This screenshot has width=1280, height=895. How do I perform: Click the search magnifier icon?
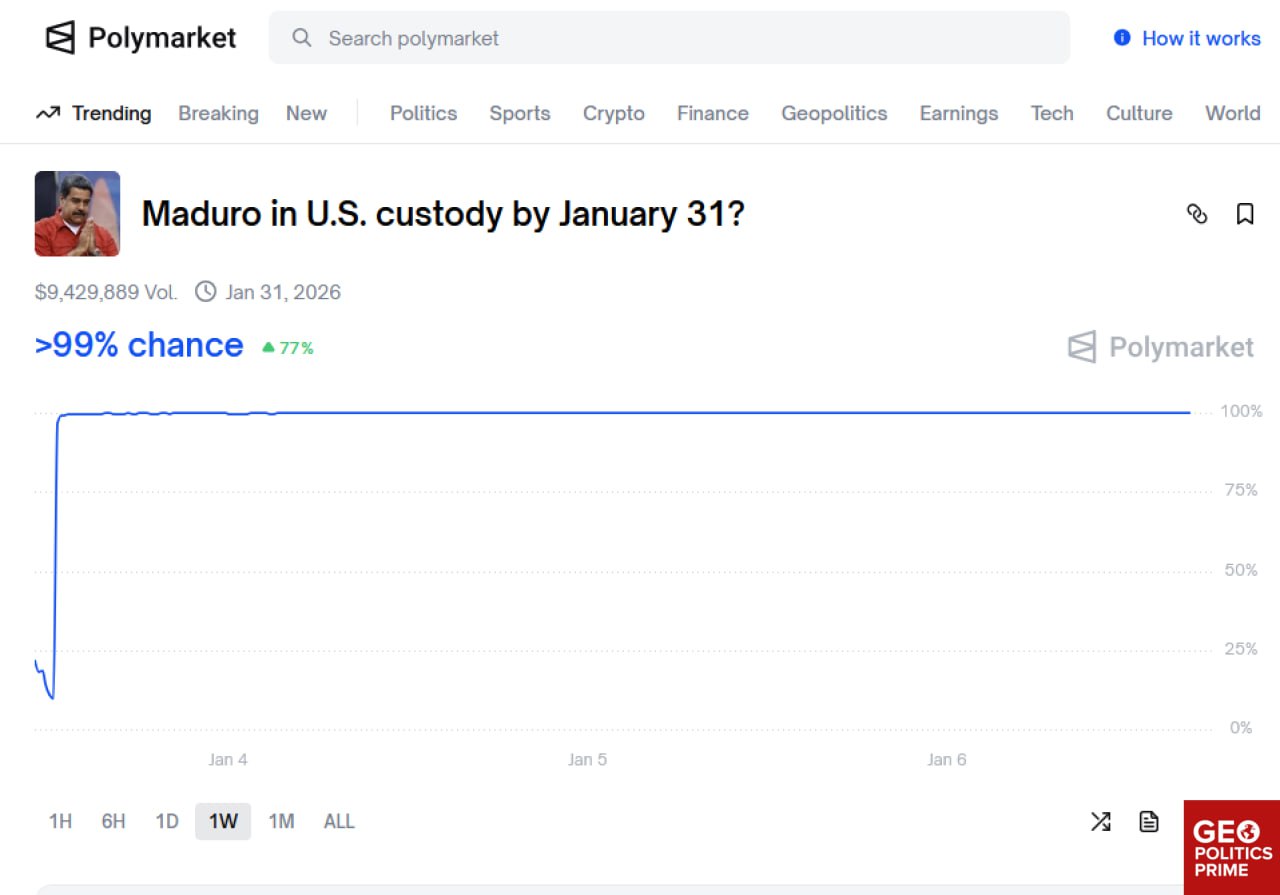coord(301,38)
